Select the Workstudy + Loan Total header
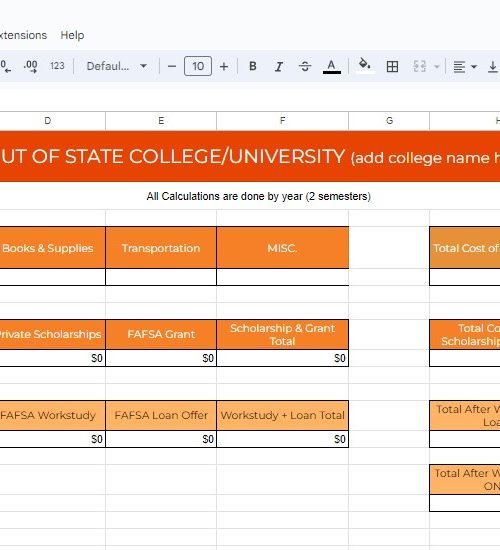This screenshot has width=500, height=550. point(283,415)
